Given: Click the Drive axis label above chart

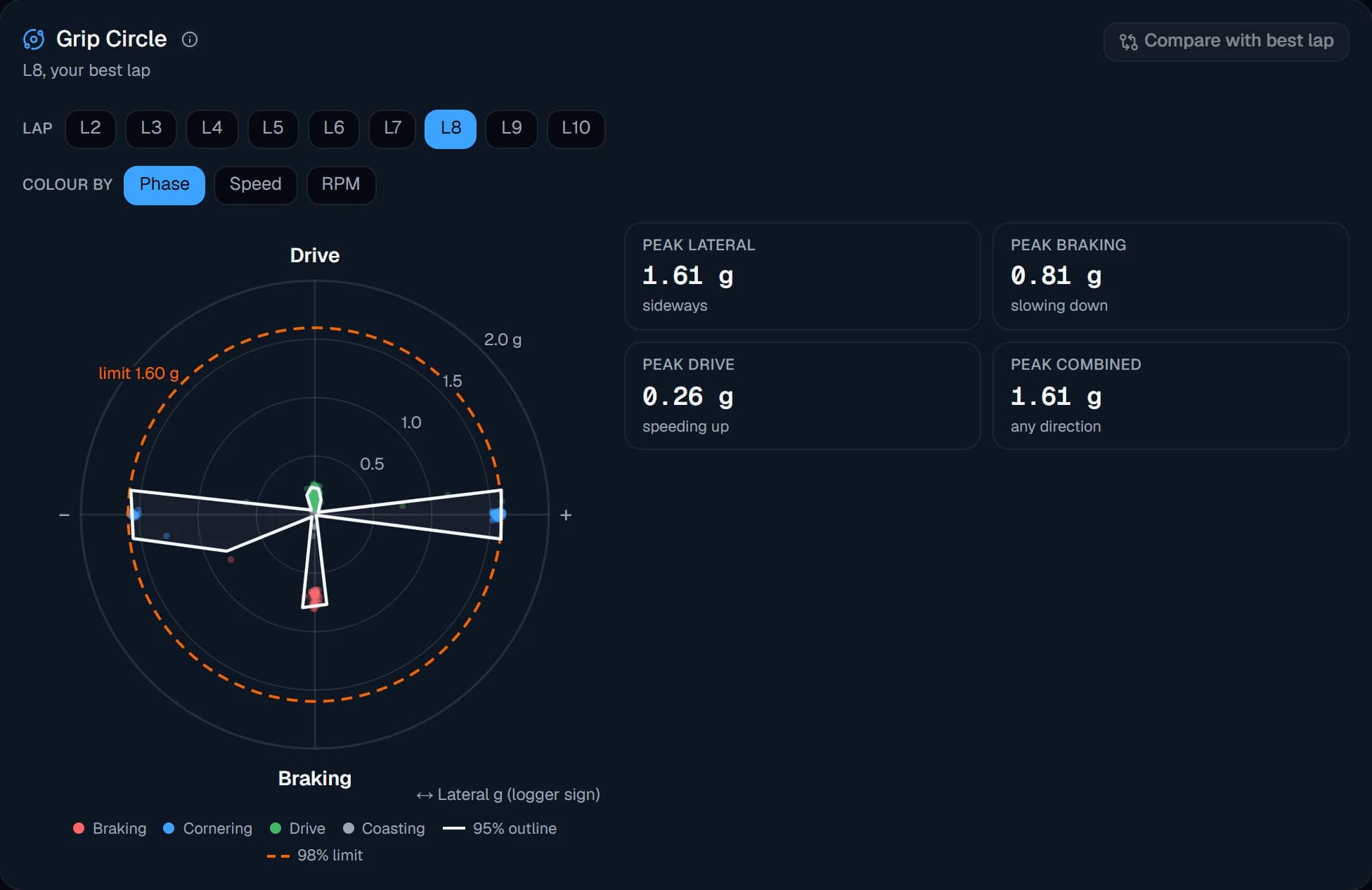Looking at the screenshot, I should tap(315, 255).
